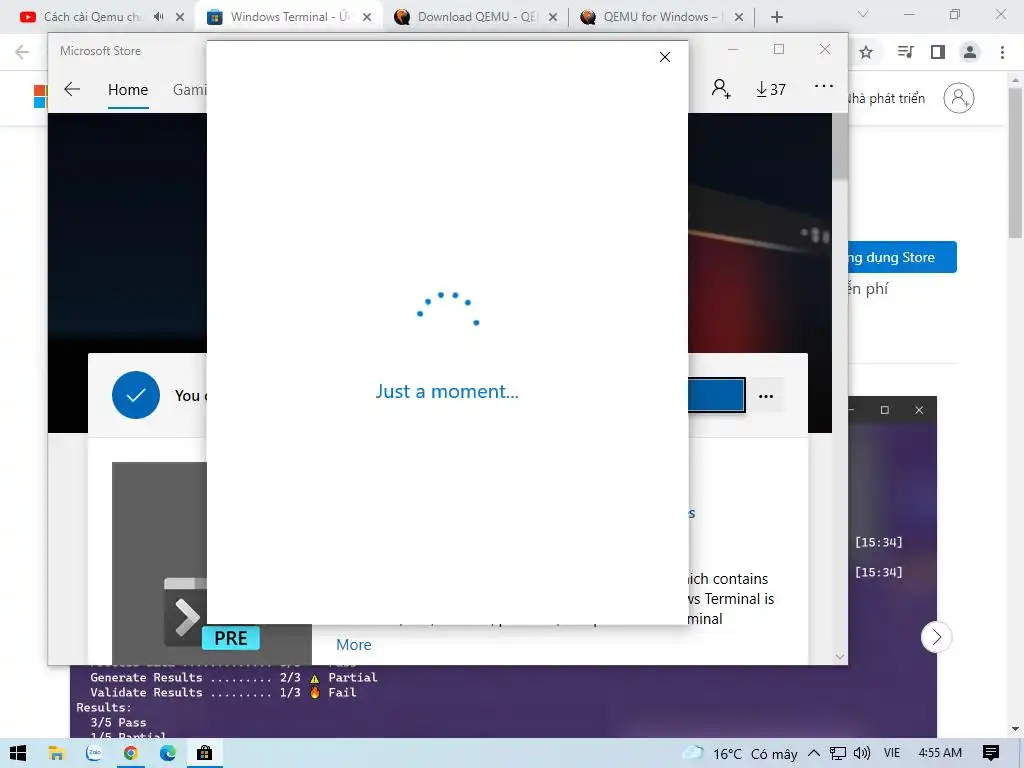Image resolution: width=1024 pixels, height=768 pixels.
Task: Show hidden system tray icons
Action: [814, 753]
